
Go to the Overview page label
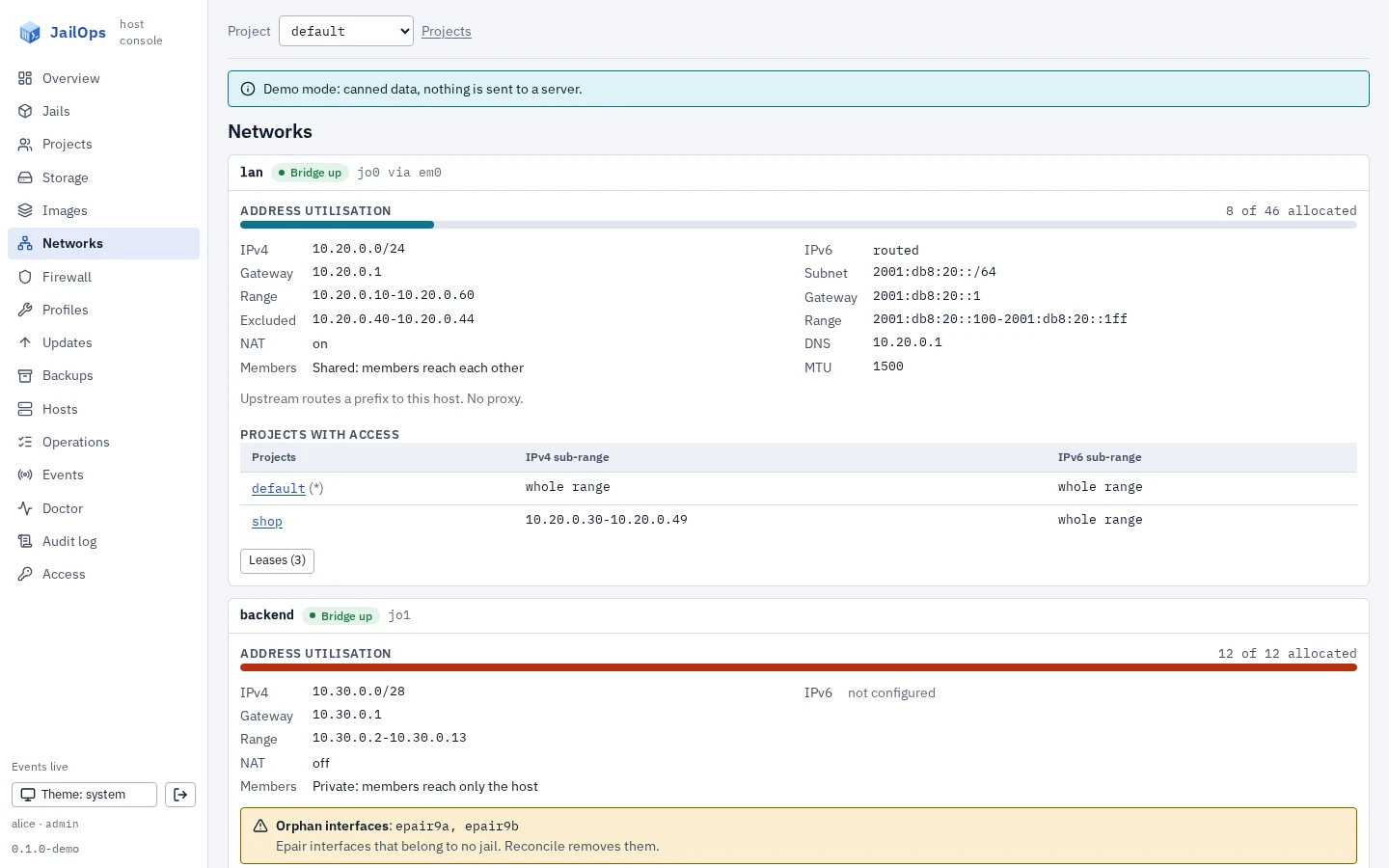(71, 78)
